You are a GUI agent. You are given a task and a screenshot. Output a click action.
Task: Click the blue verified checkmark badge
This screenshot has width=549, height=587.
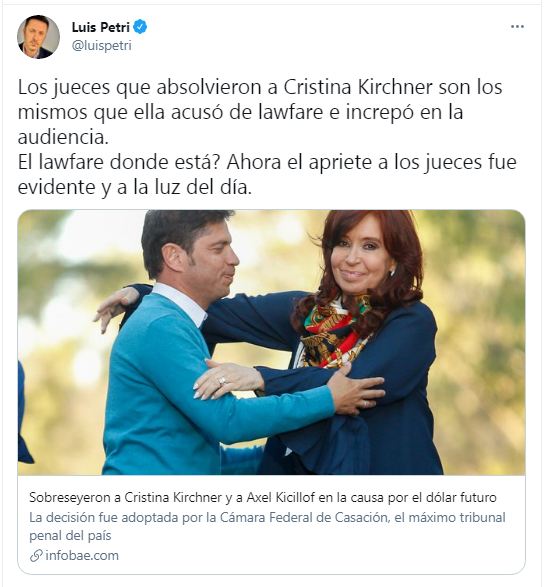140,27
